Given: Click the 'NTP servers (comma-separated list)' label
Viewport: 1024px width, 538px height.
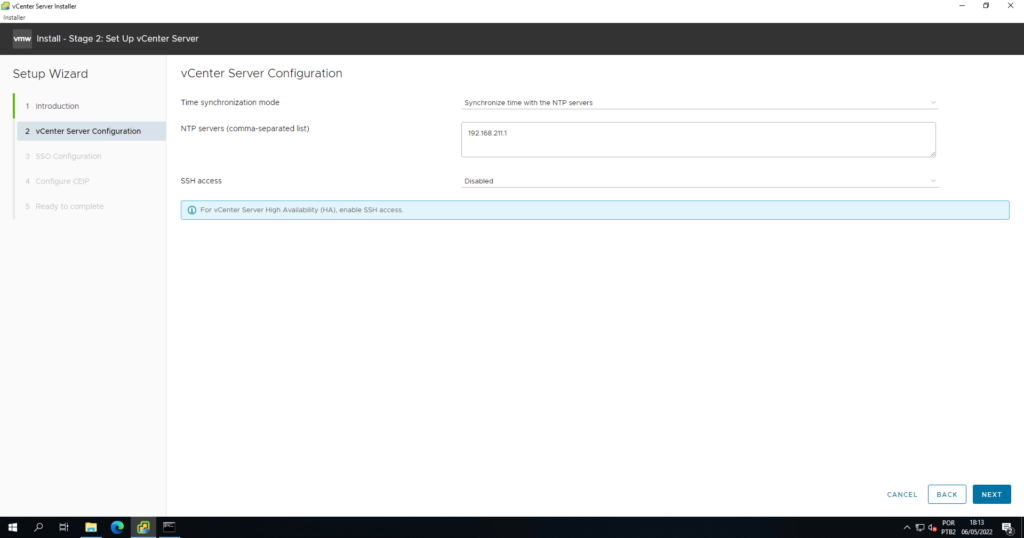Looking at the screenshot, I should click(245, 129).
